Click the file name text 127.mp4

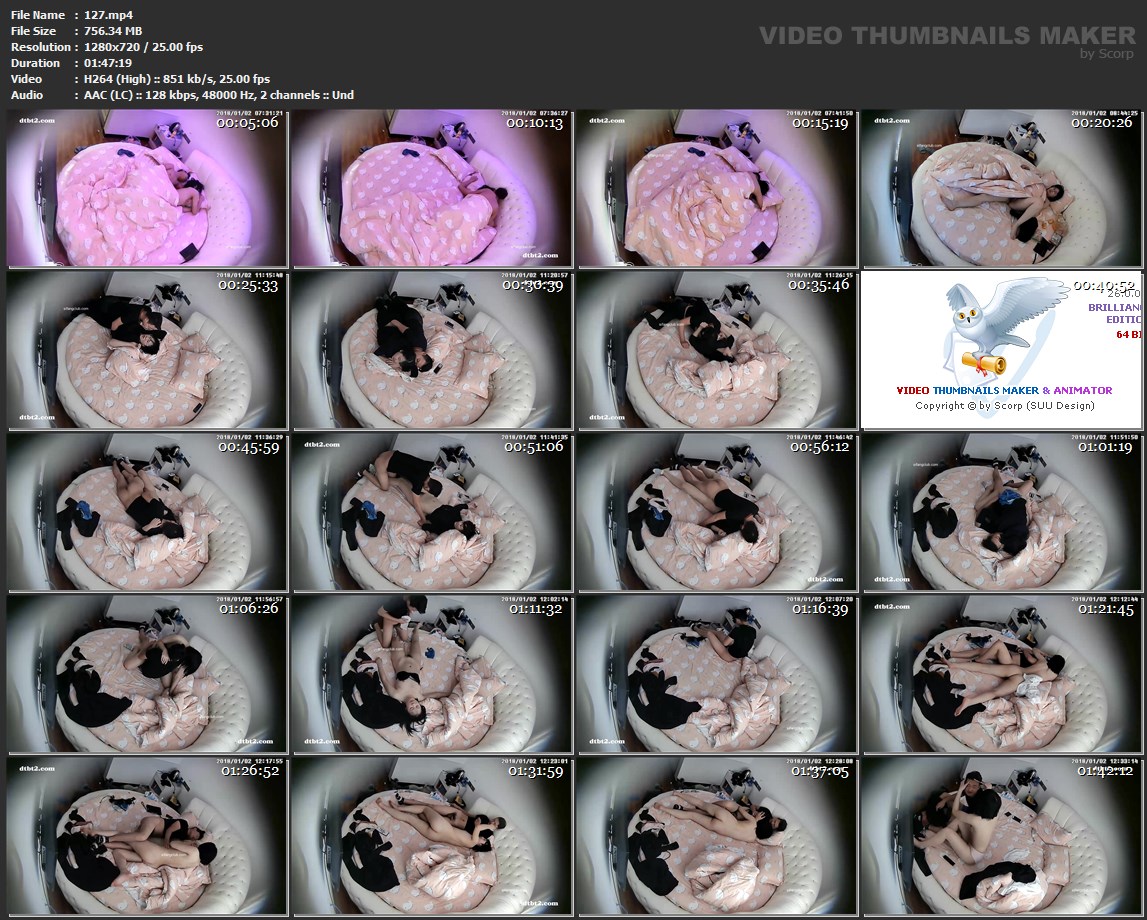(108, 15)
